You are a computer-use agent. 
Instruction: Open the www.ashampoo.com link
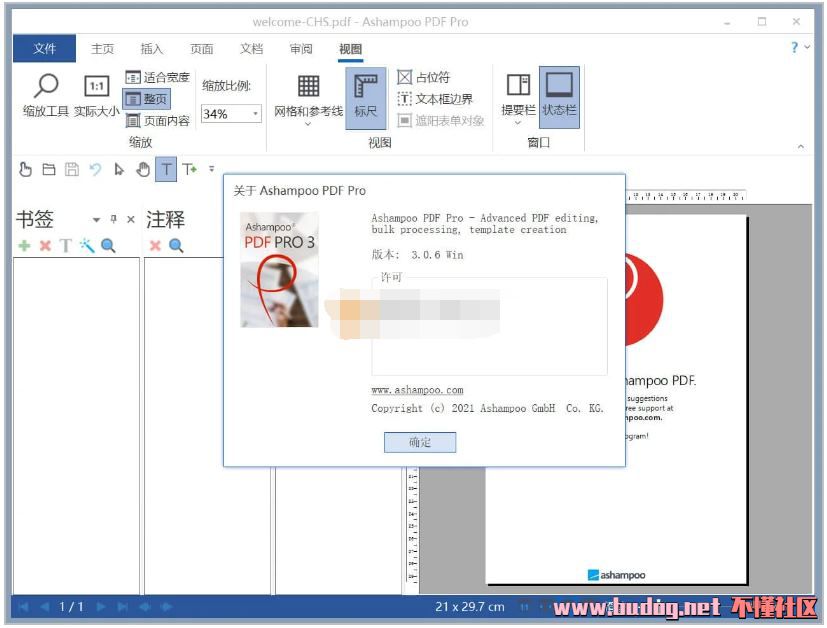(x=417, y=390)
